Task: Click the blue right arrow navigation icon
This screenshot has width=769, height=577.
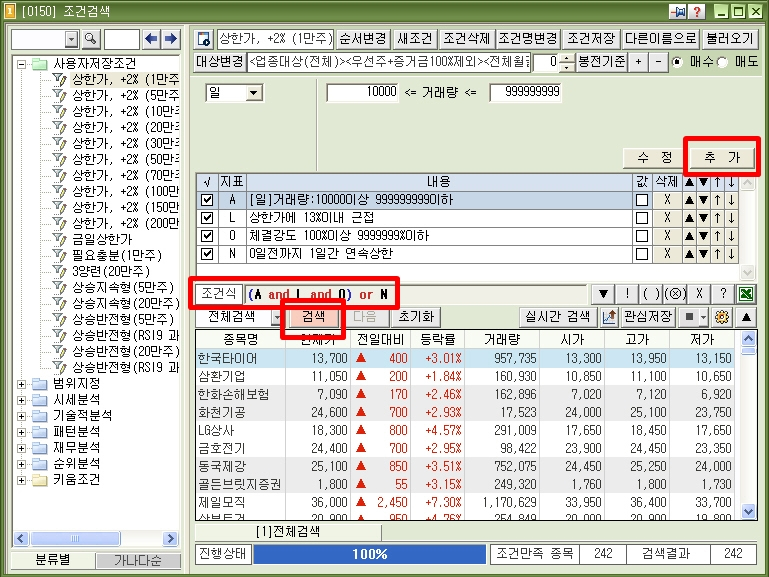Action: (x=171, y=39)
